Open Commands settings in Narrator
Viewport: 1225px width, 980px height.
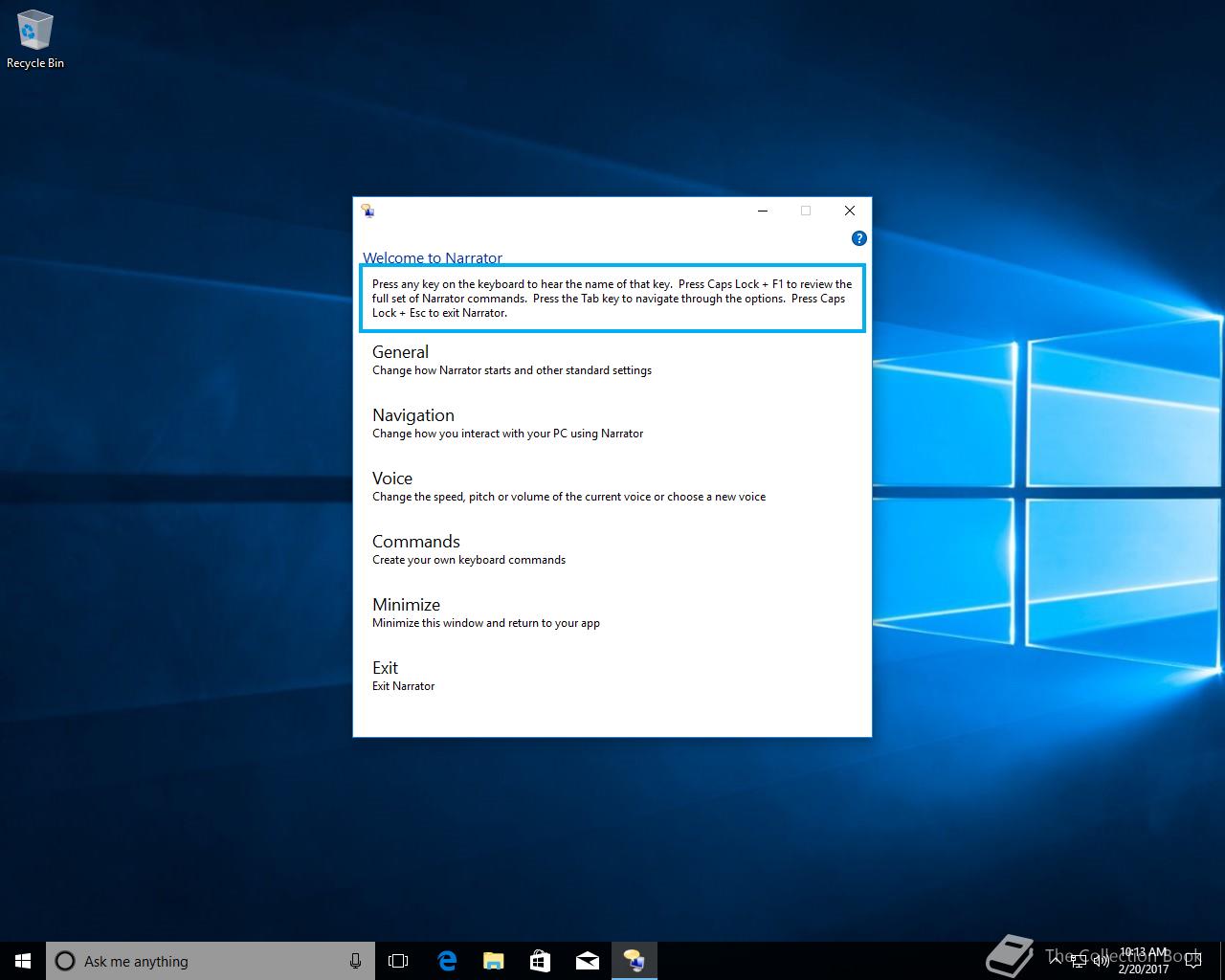pyautogui.click(x=416, y=542)
